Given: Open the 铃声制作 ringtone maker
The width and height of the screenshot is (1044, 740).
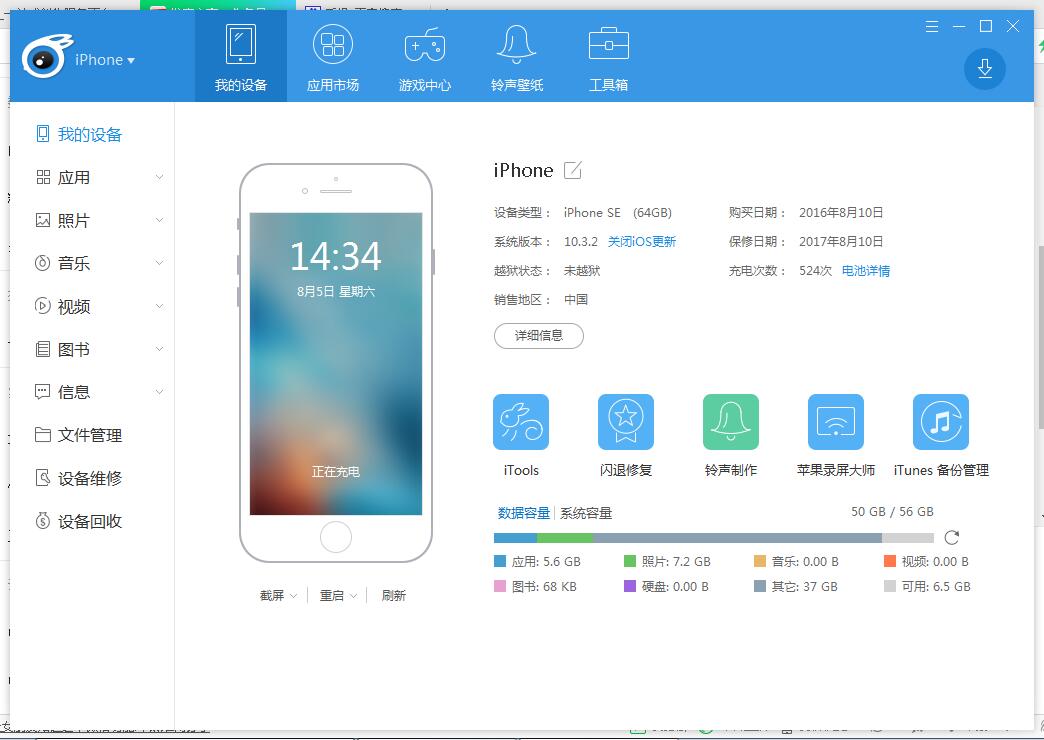Looking at the screenshot, I should [730, 420].
